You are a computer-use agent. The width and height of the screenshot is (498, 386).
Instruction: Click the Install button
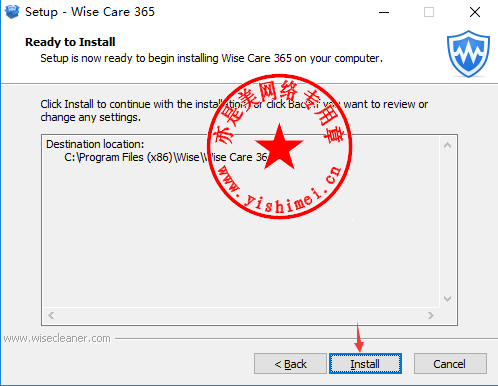click(365, 364)
